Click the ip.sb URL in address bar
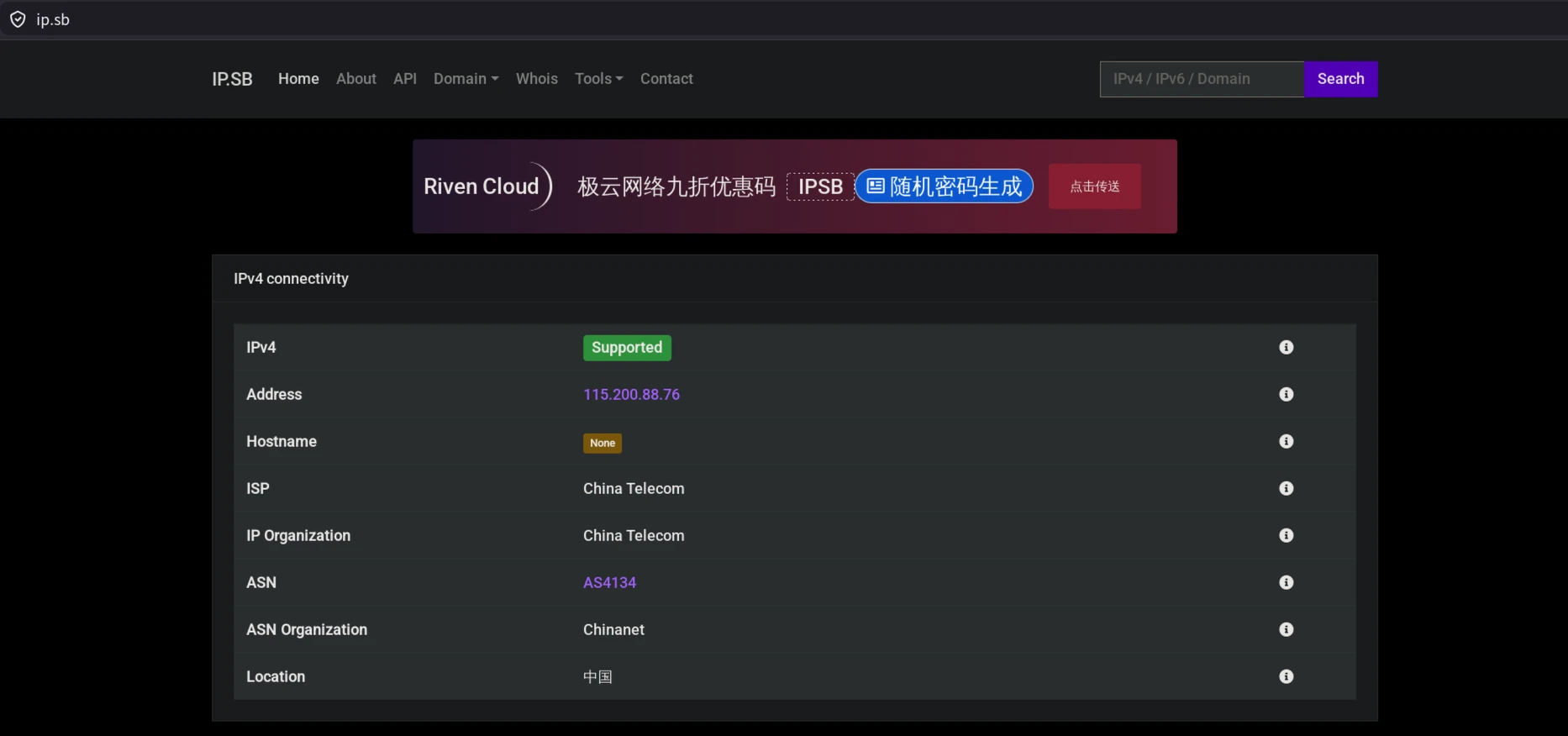This screenshot has width=1568, height=736. (53, 19)
